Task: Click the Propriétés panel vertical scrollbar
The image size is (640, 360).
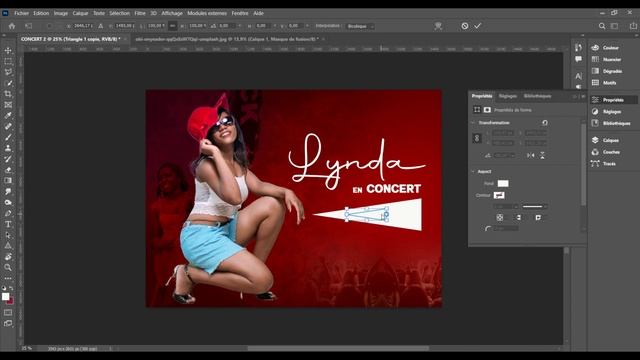Action: coord(583,163)
